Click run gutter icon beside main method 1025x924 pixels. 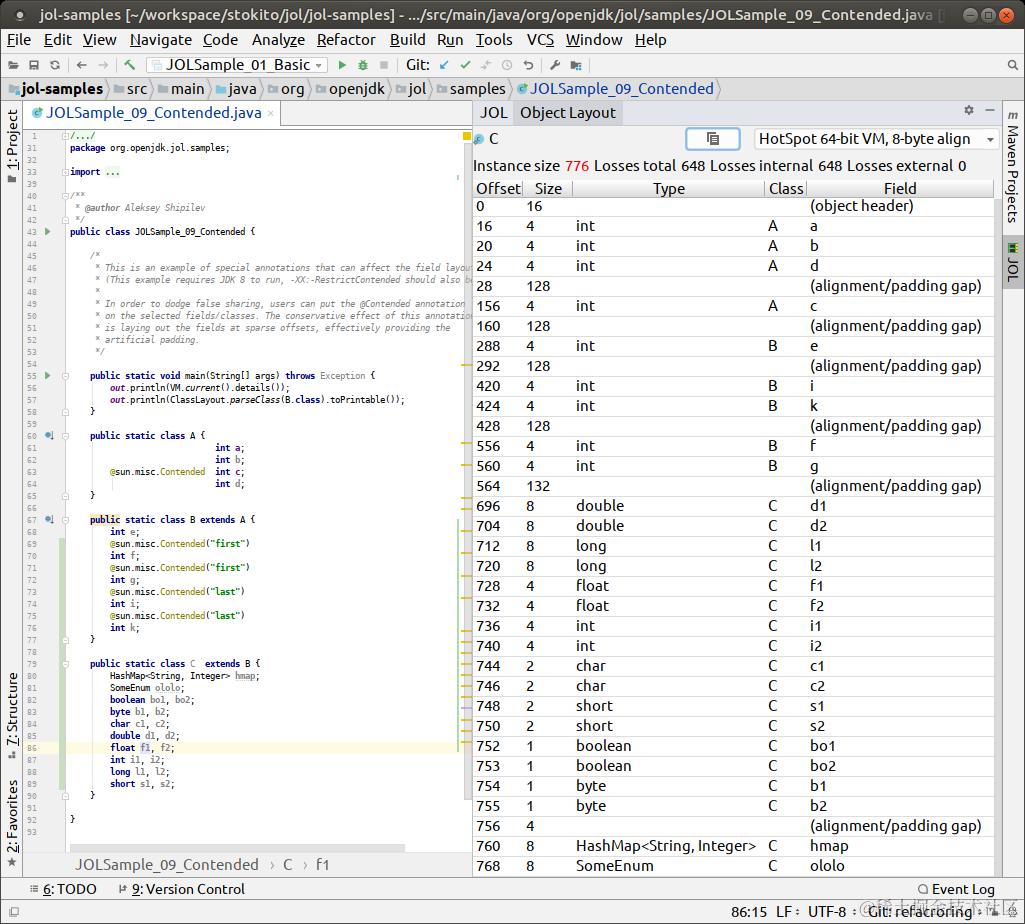point(47,375)
